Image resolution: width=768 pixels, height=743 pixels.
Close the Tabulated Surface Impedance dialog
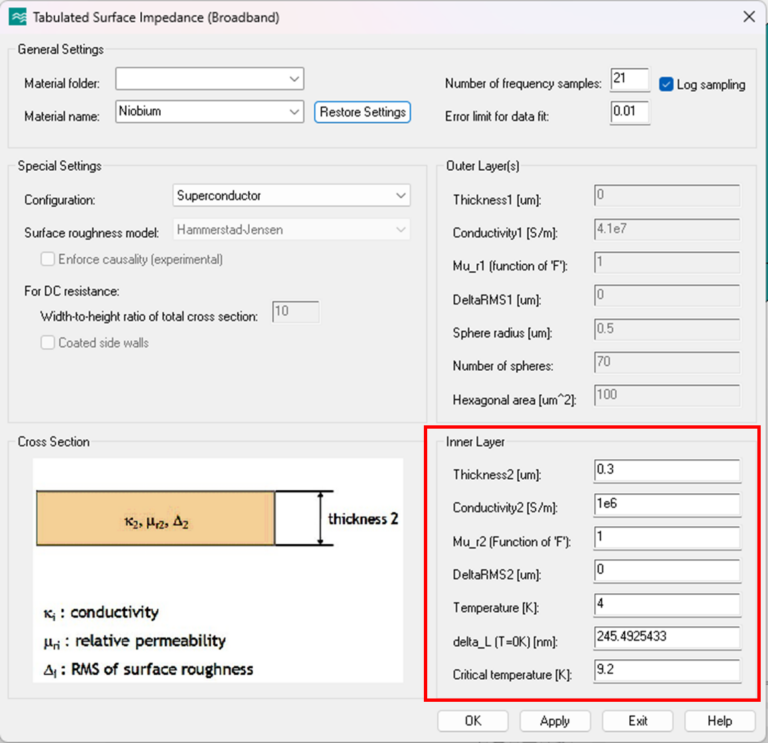pyautogui.click(x=749, y=17)
